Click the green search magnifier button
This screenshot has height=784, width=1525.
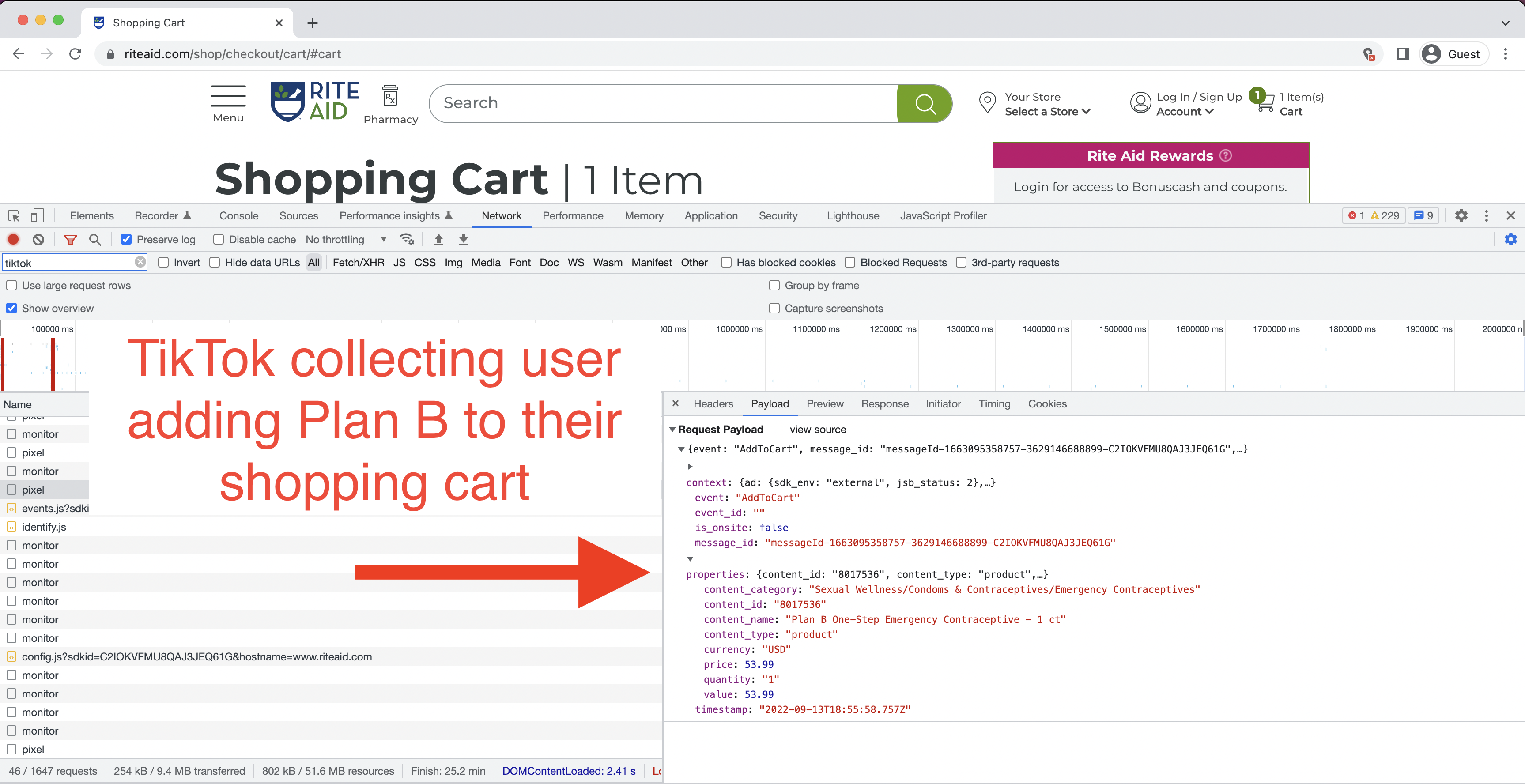[x=925, y=104]
